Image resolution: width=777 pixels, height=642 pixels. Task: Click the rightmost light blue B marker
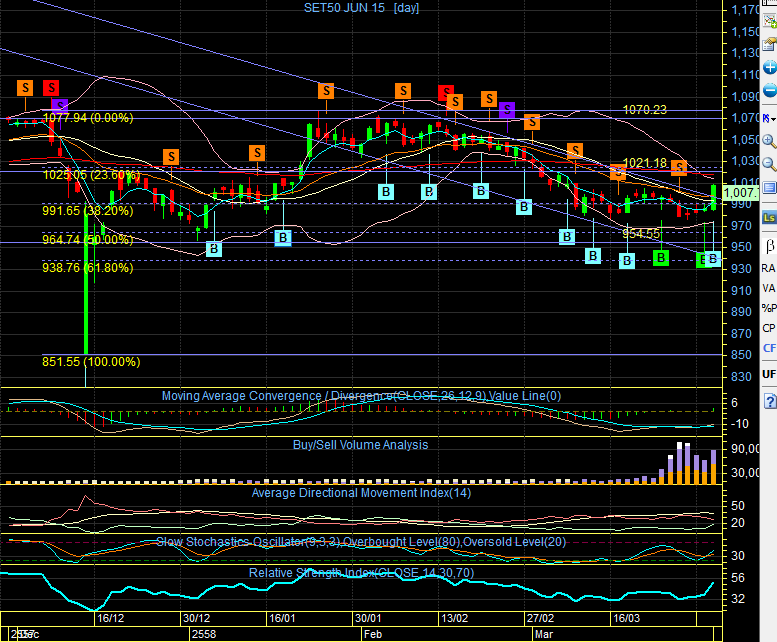pyautogui.click(x=713, y=259)
